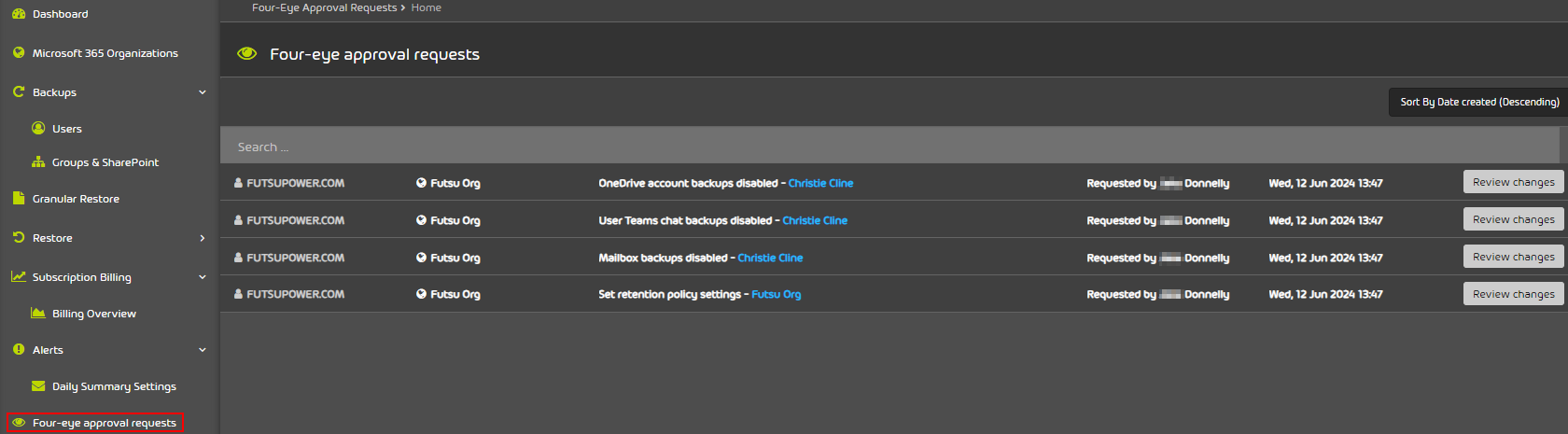Click the Microsoft 365 Organizations globe icon
The width and height of the screenshot is (1568, 434).
[x=19, y=53]
